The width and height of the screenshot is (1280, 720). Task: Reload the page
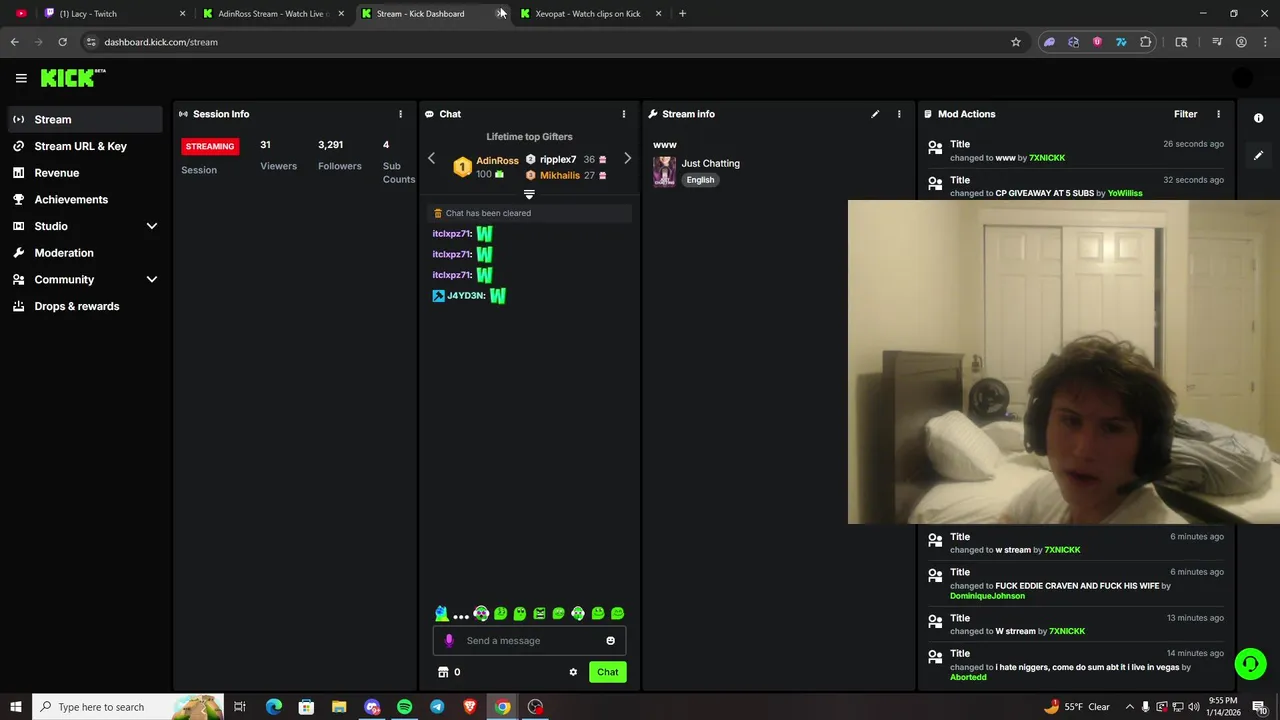pos(62,42)
